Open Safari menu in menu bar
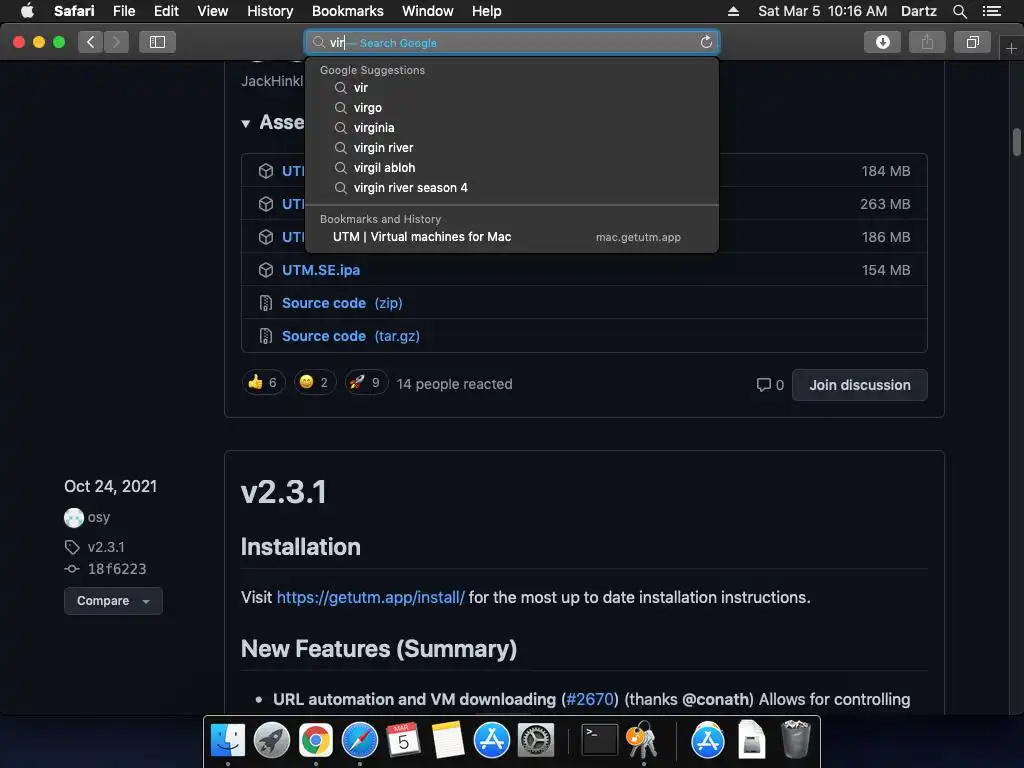The height and width of the screenshot is (768, 1024). (x=74, y=11)
